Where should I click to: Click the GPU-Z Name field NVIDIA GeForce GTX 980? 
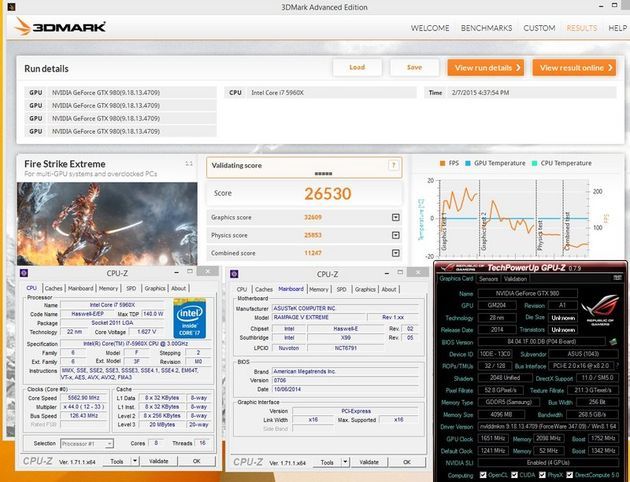click(x=527, y=293)
